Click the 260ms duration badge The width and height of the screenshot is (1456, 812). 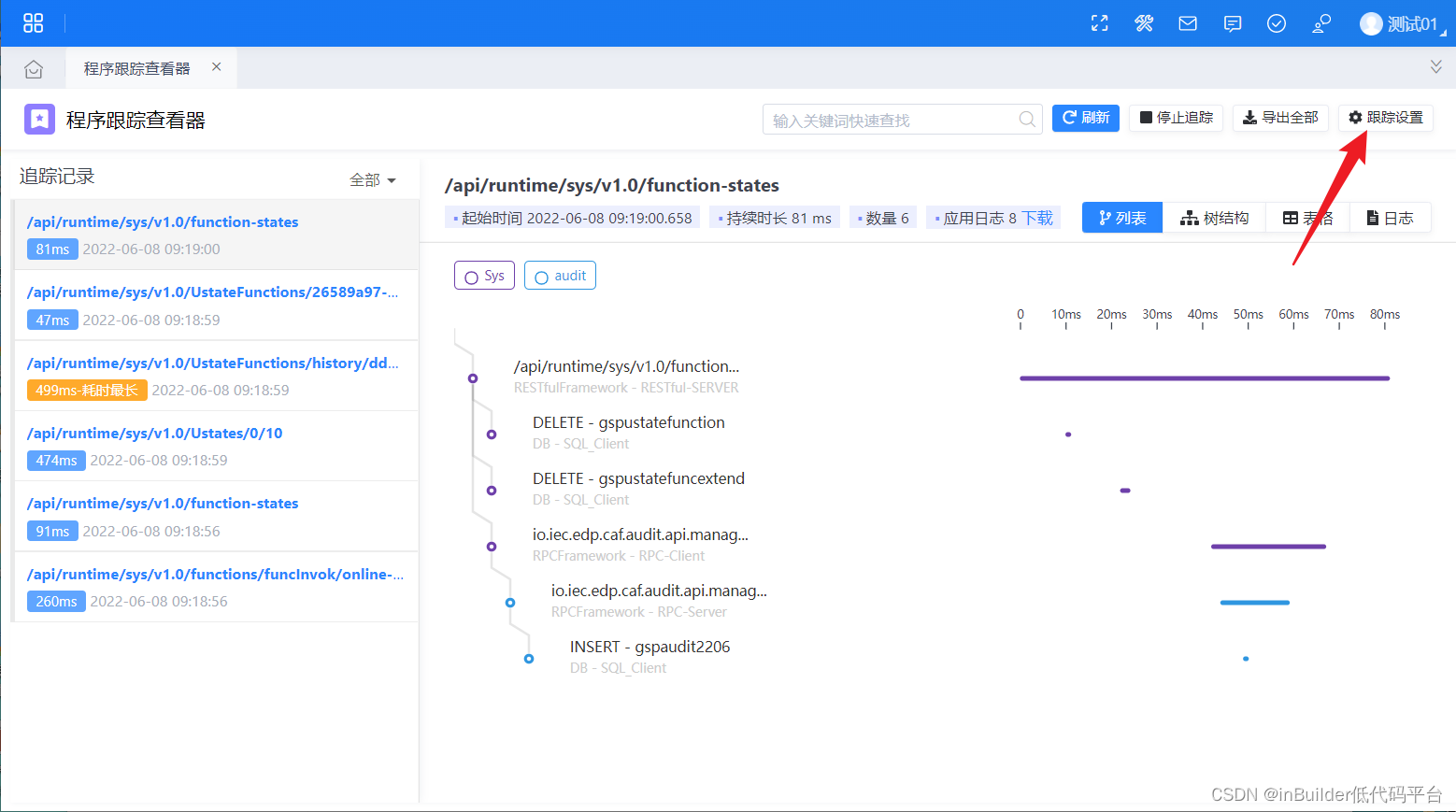click(x=56, y=602)
